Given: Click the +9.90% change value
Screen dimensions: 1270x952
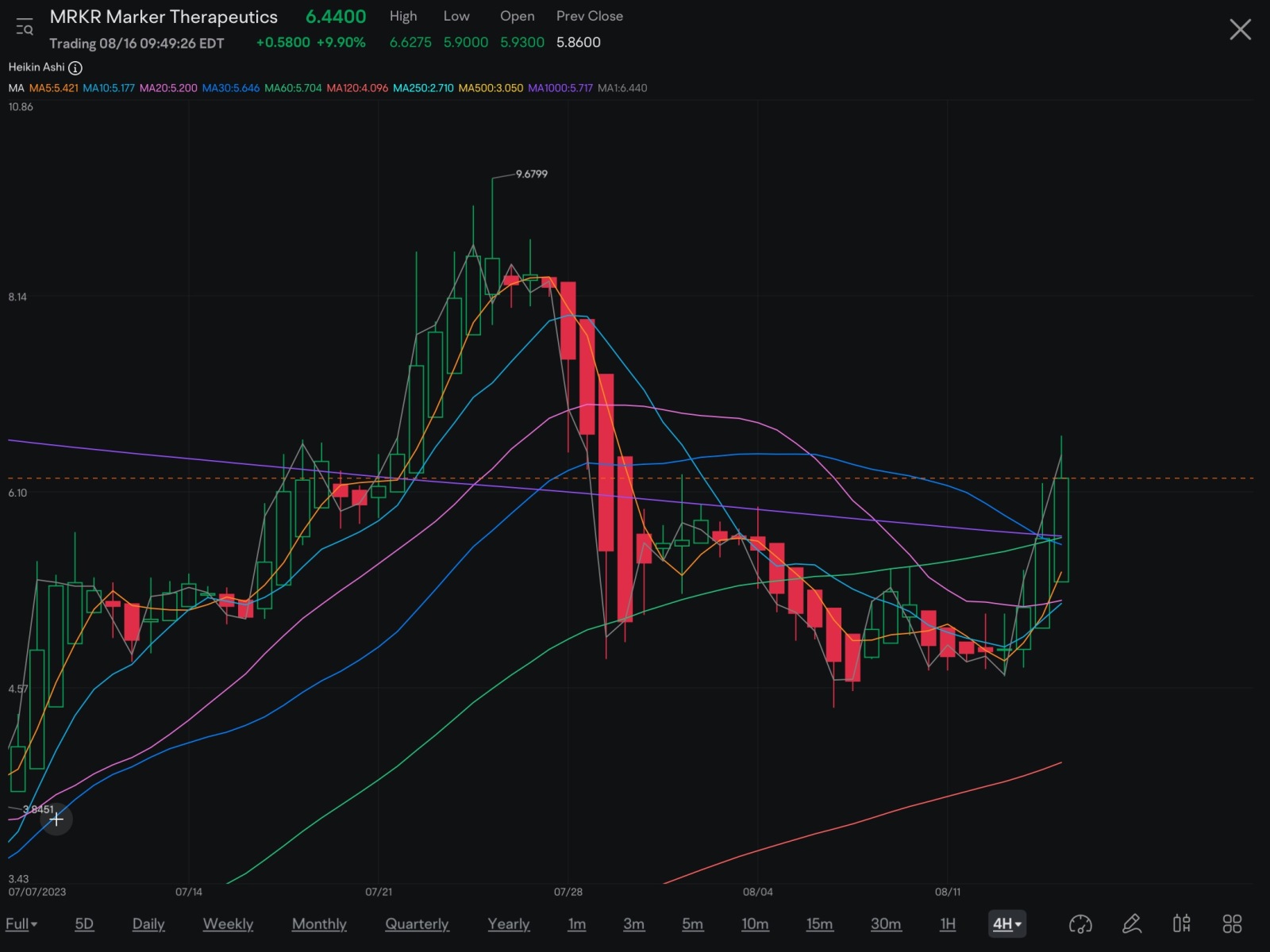Looking at the screenshot, I should 341,43.
